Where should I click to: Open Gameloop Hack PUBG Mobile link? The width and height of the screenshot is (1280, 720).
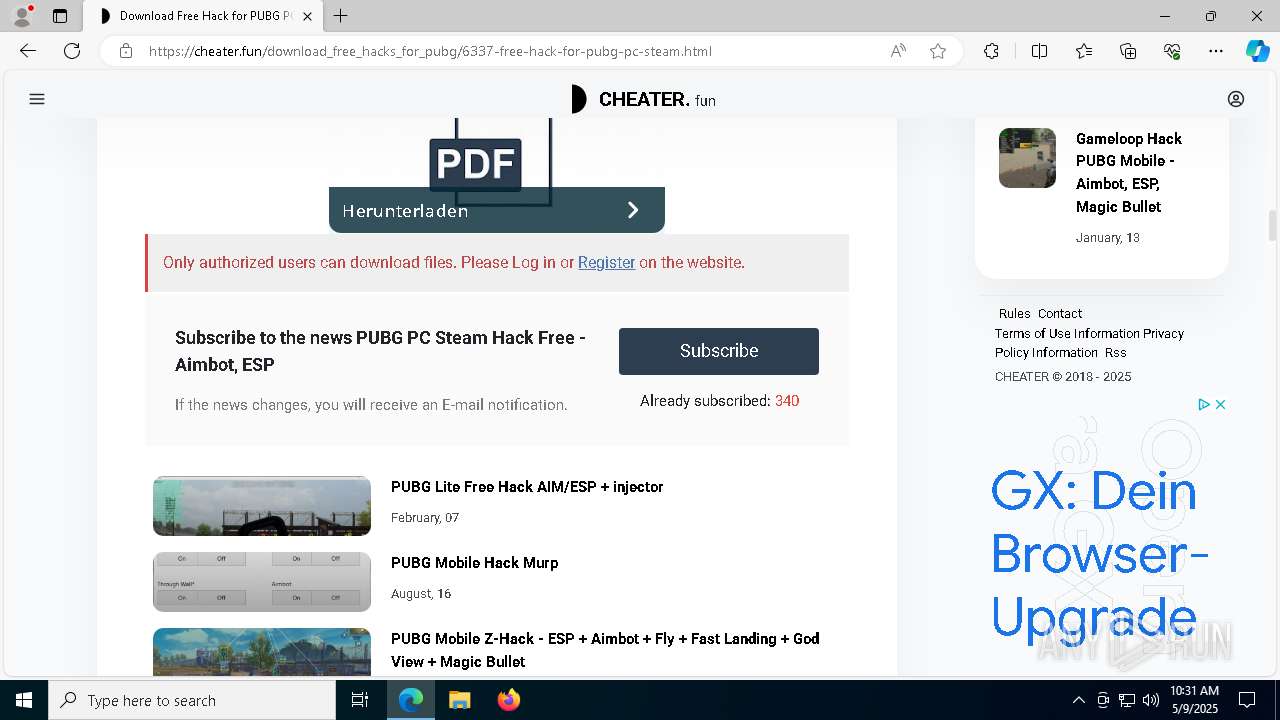pos(1129,173)
